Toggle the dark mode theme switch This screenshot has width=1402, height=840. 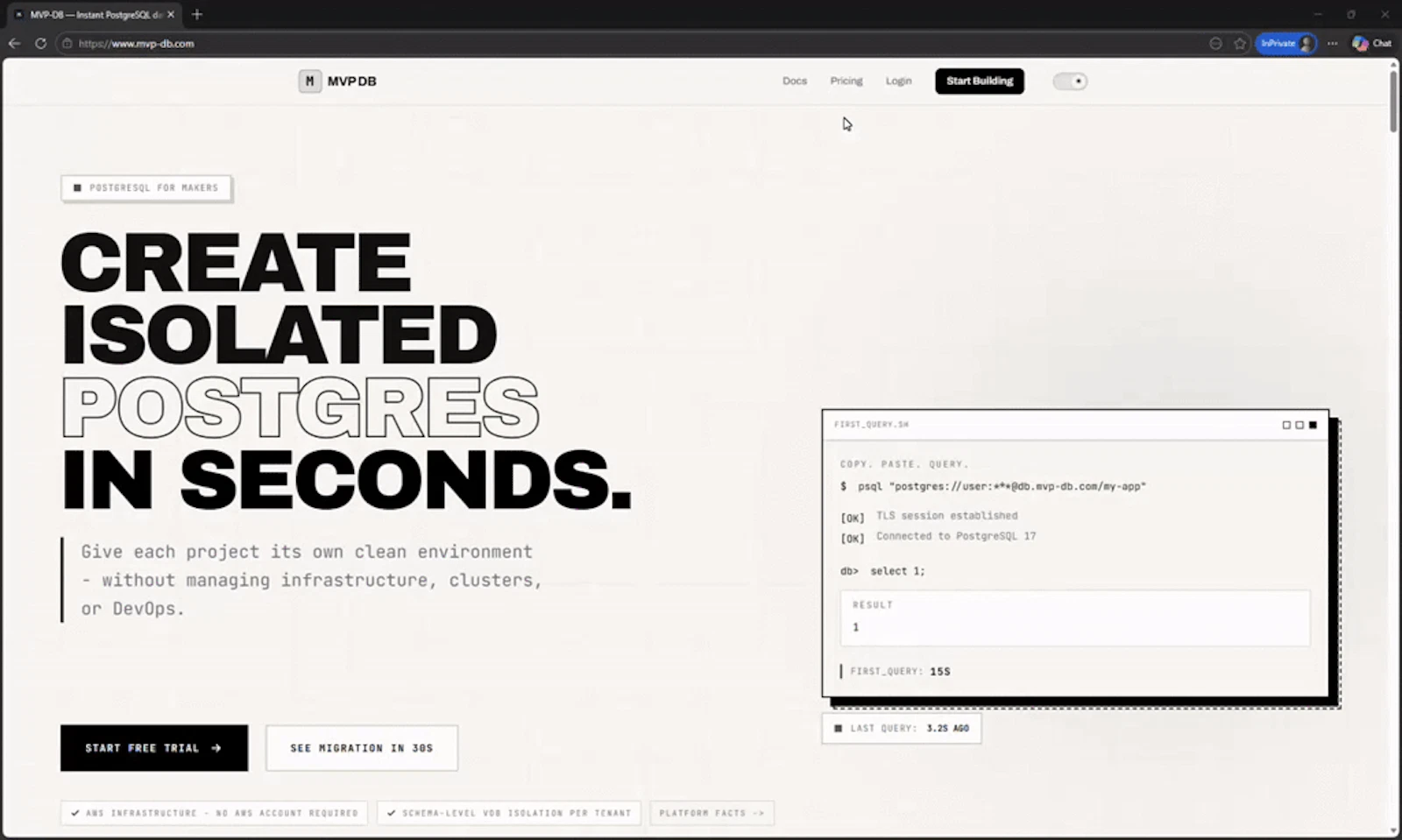(1070, 81)
